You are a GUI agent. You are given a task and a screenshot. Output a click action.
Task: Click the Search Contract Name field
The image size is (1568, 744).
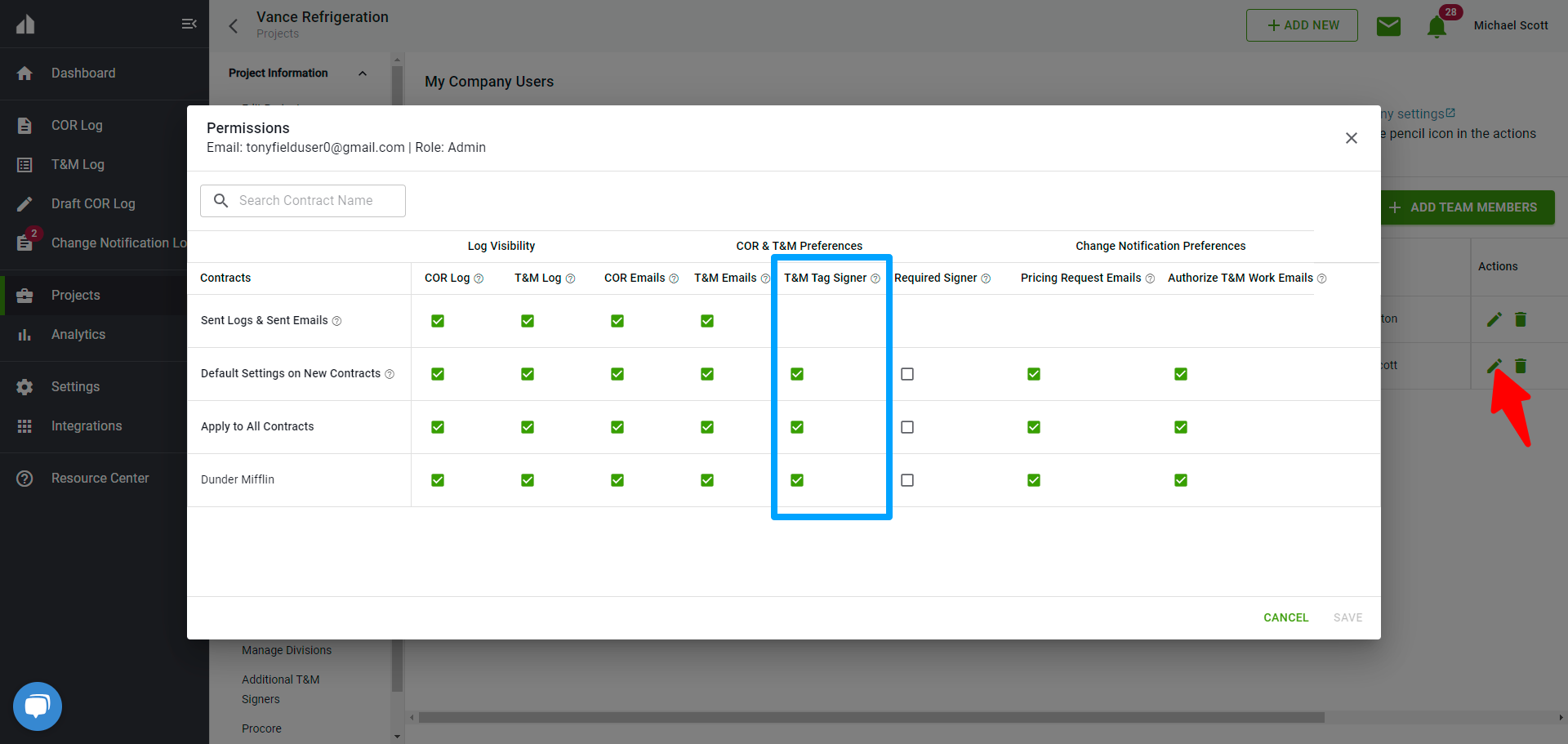point(303,201)
